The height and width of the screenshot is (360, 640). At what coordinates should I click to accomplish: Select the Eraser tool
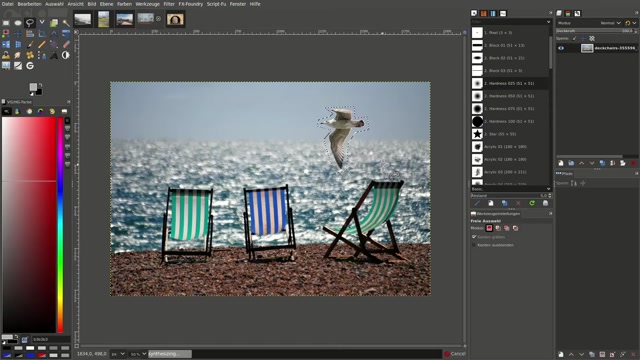tap(66, 44)
